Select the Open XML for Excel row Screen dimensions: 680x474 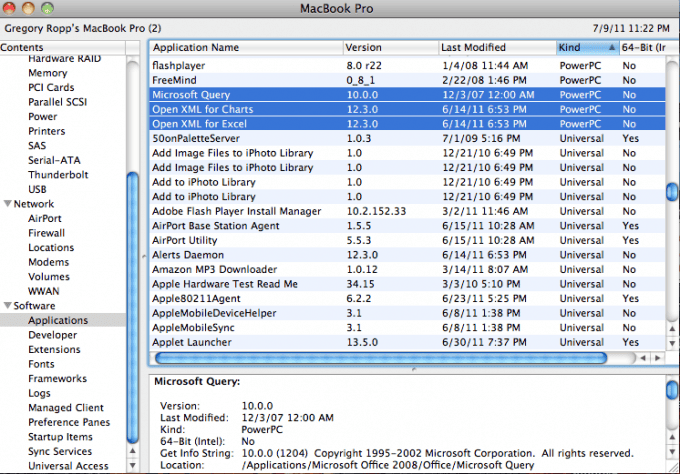point(407,124)
